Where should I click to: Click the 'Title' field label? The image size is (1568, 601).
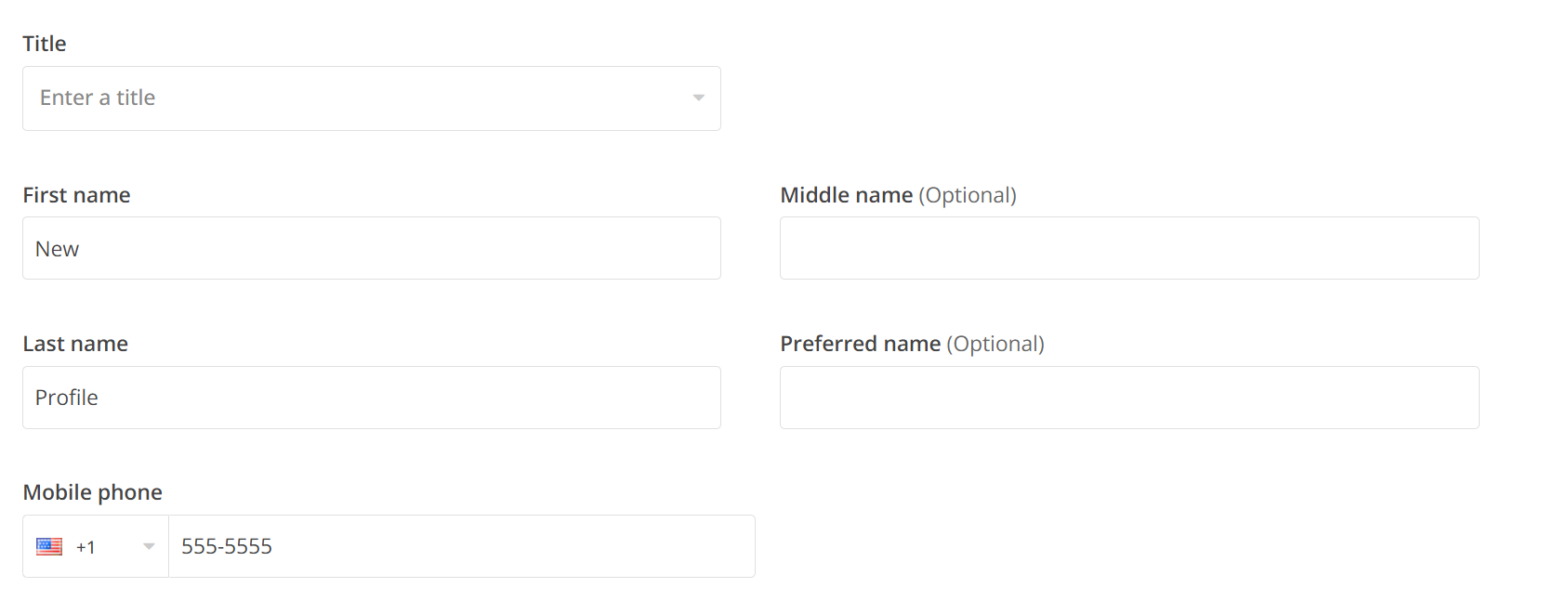coord(45,44)
